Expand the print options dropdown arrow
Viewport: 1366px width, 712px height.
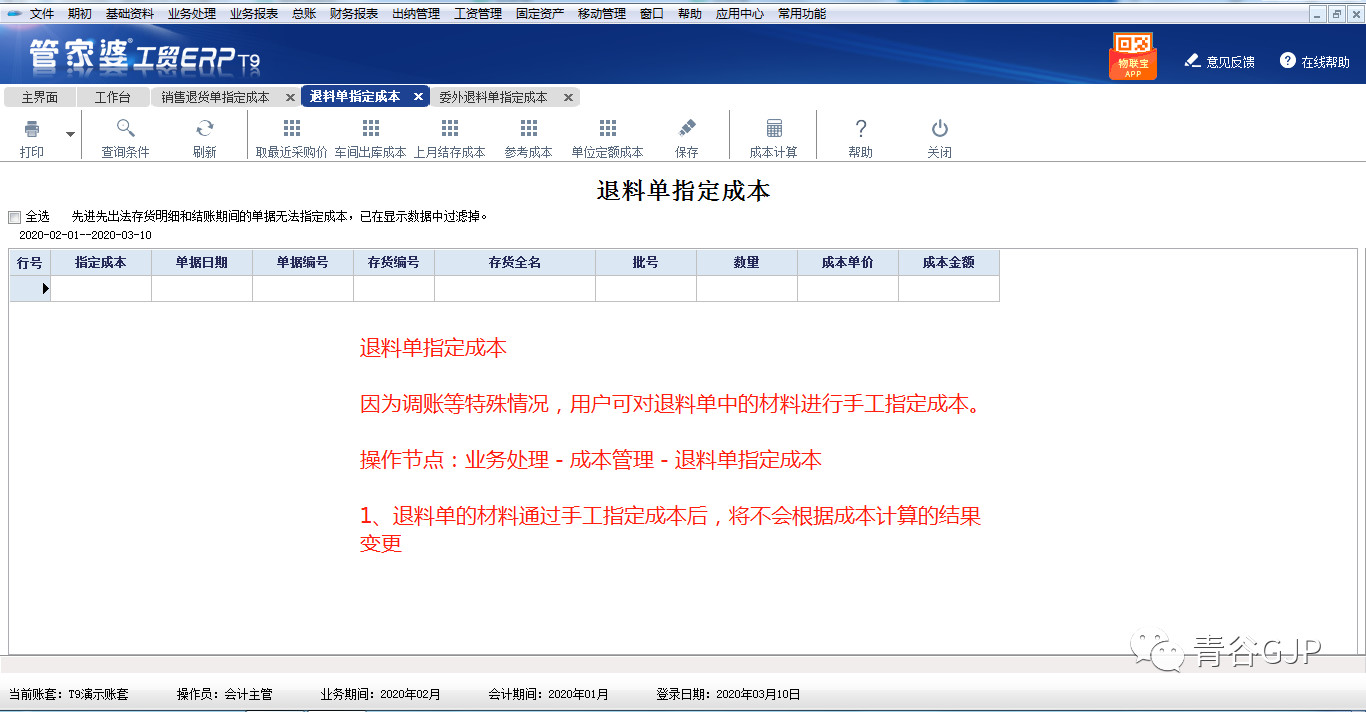[69, 132]
